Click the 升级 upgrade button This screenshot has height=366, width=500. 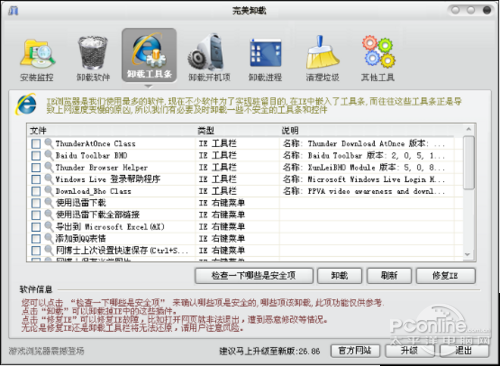coord(410,350)
